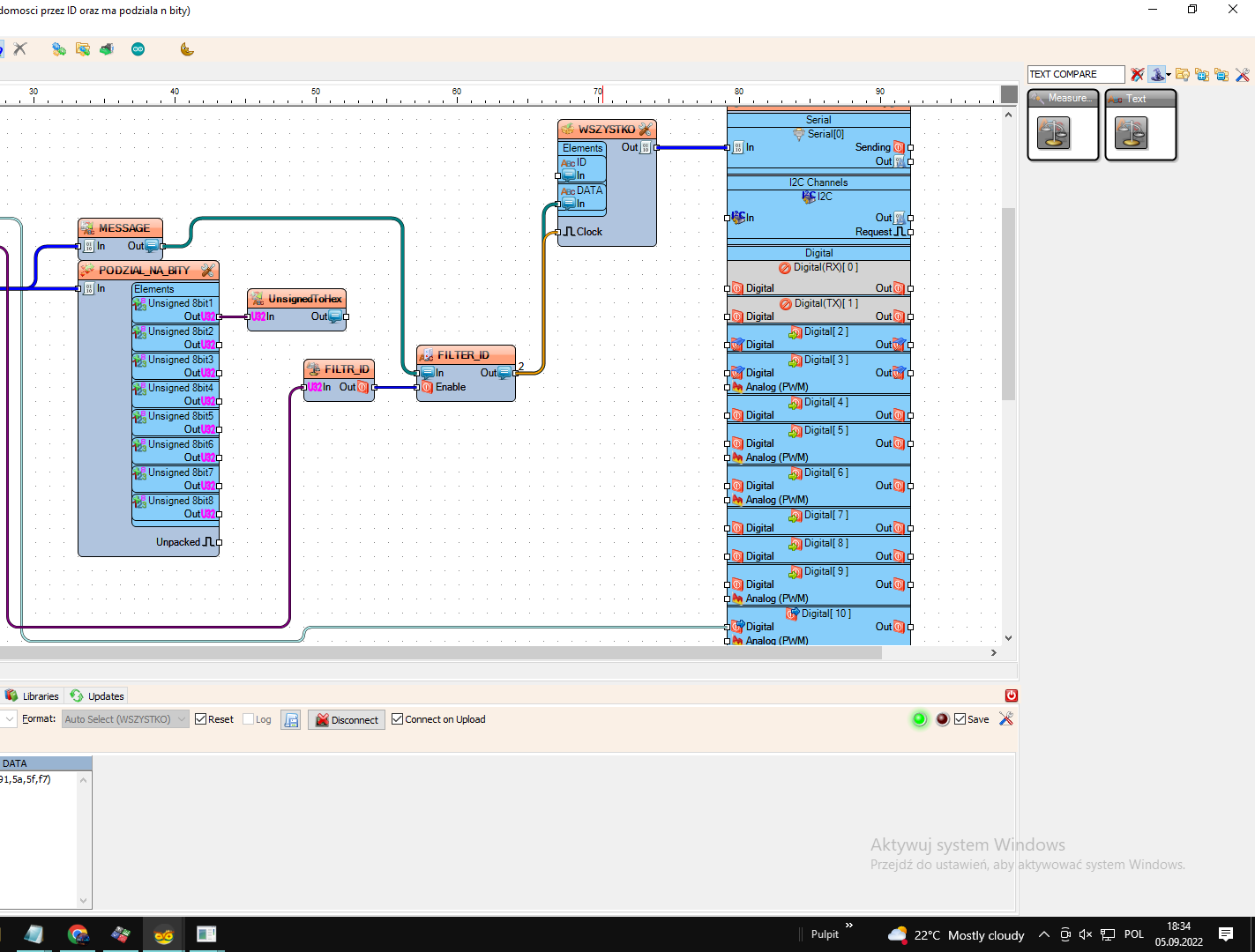1255x952 pixels.
Task: Uncheck the Reset checkbox
Action: point(201,718)
